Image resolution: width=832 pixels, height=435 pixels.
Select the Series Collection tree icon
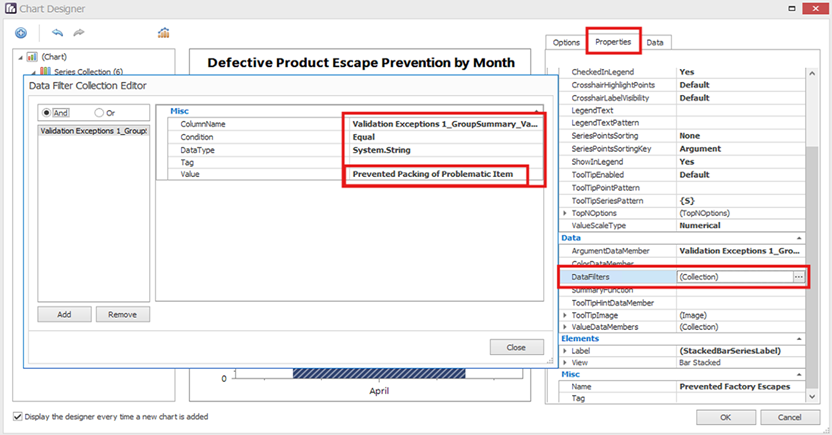[45, 72]
